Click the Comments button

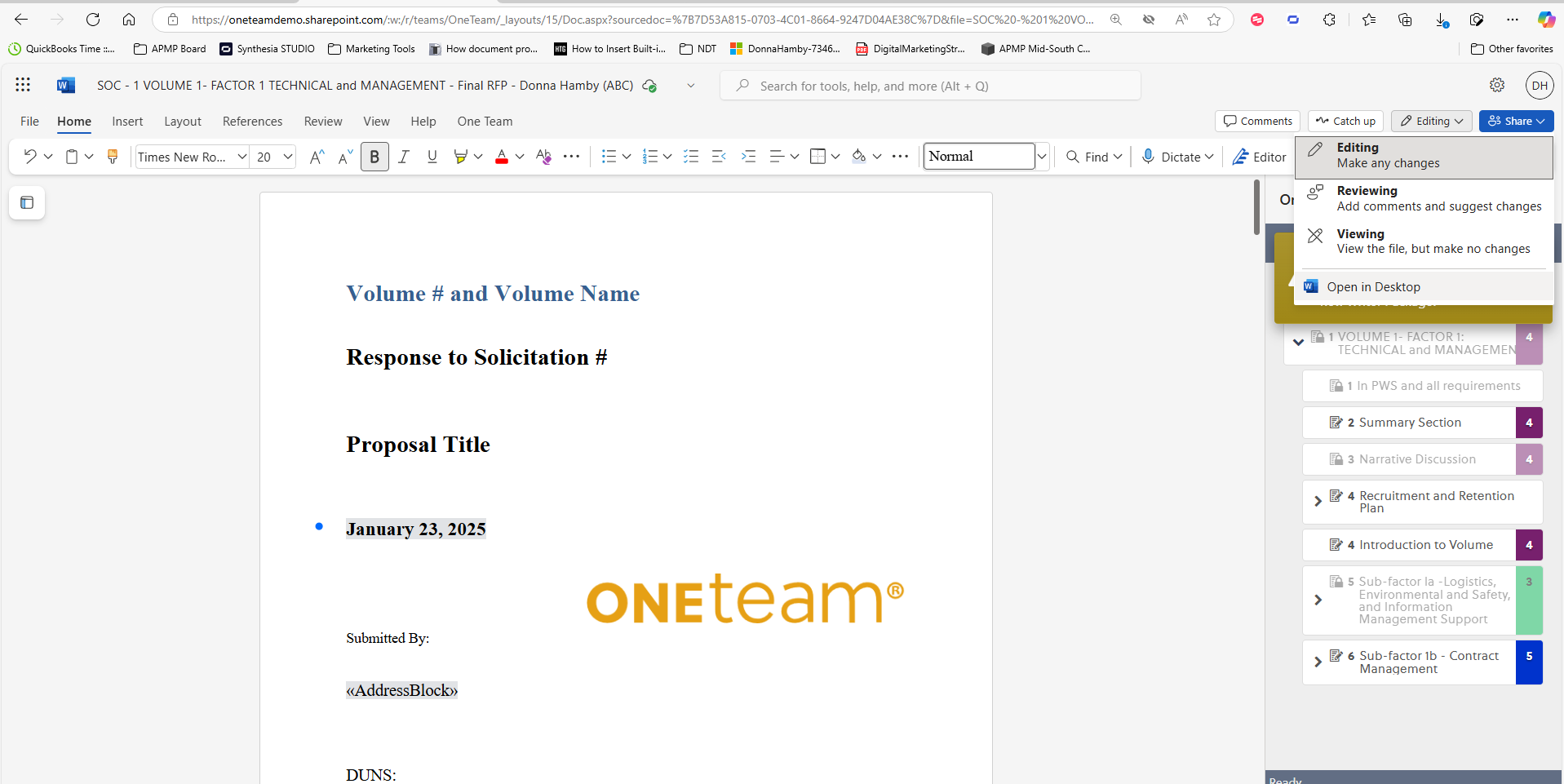pos(1257,121)
